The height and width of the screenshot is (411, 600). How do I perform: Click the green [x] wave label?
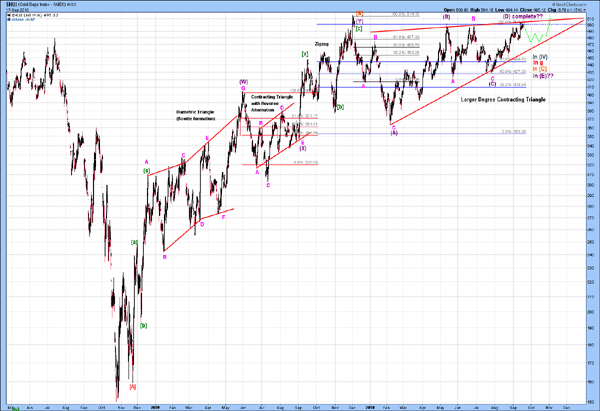click(305, 54)
